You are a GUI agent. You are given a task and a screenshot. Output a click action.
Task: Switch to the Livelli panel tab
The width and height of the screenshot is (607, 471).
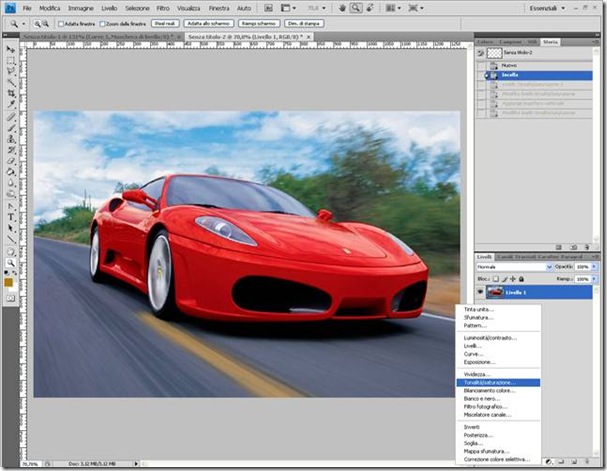coord(484,257)
